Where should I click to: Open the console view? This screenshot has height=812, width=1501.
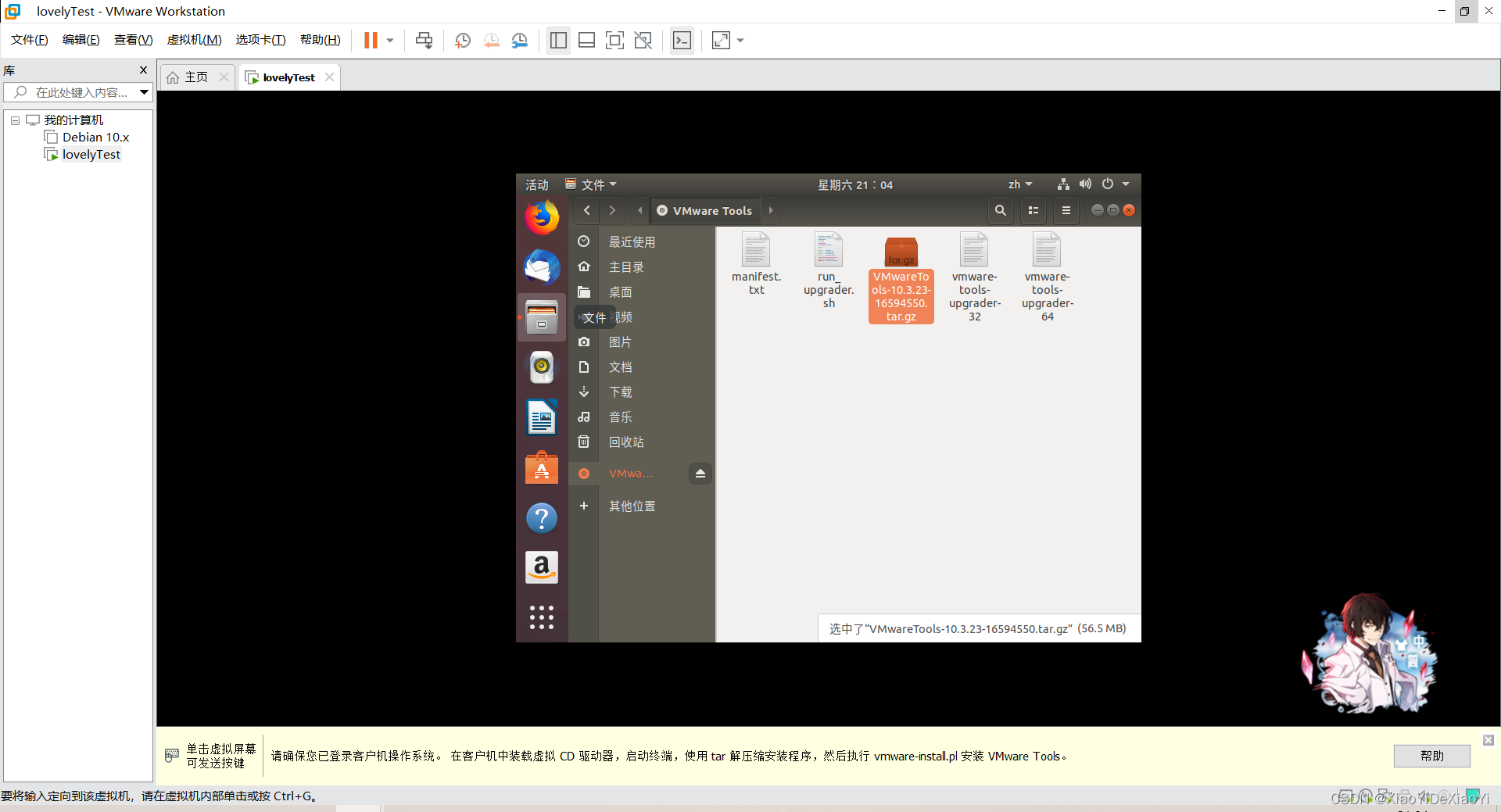click(682, 41)
